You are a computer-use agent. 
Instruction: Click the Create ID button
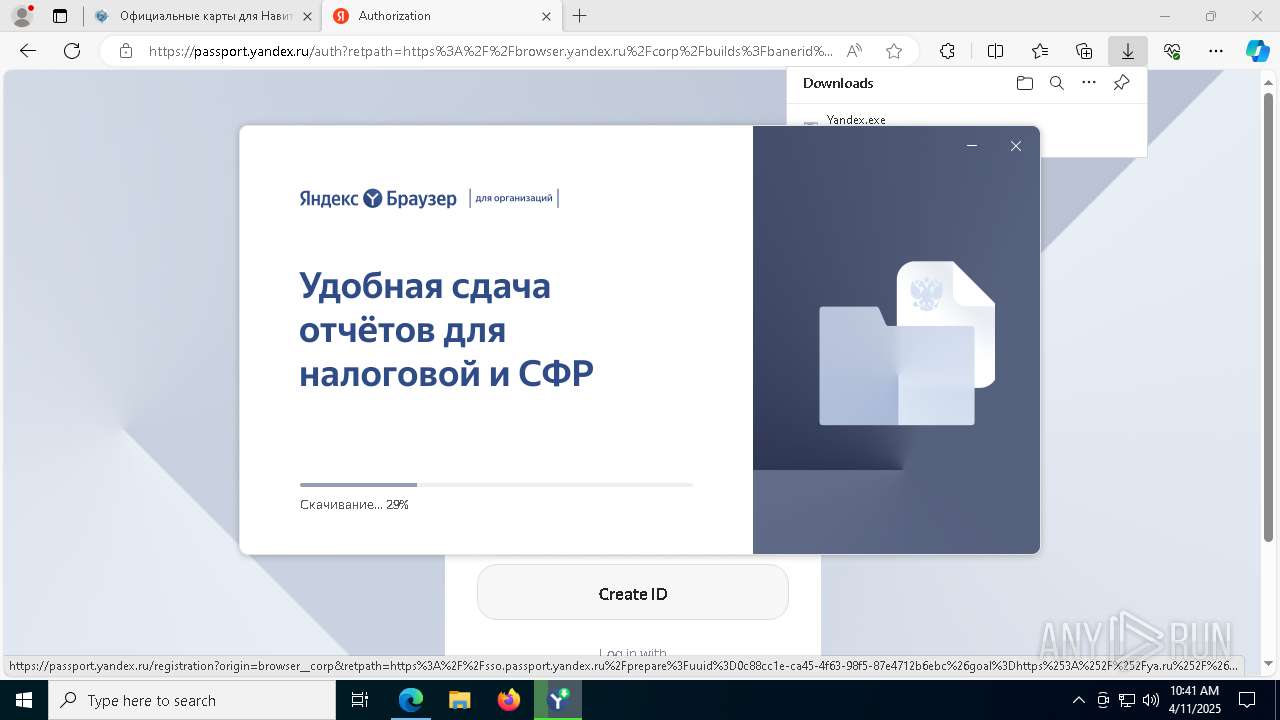tap(633, 593)
